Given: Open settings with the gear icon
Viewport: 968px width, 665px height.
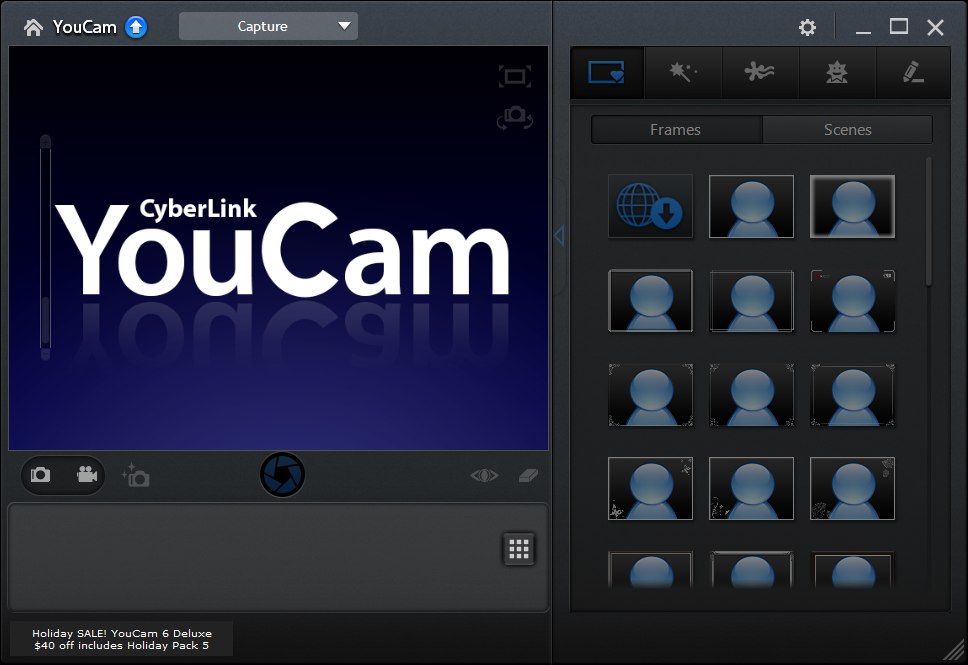Looking at the screenshot, I should click(x=807, y=28).
